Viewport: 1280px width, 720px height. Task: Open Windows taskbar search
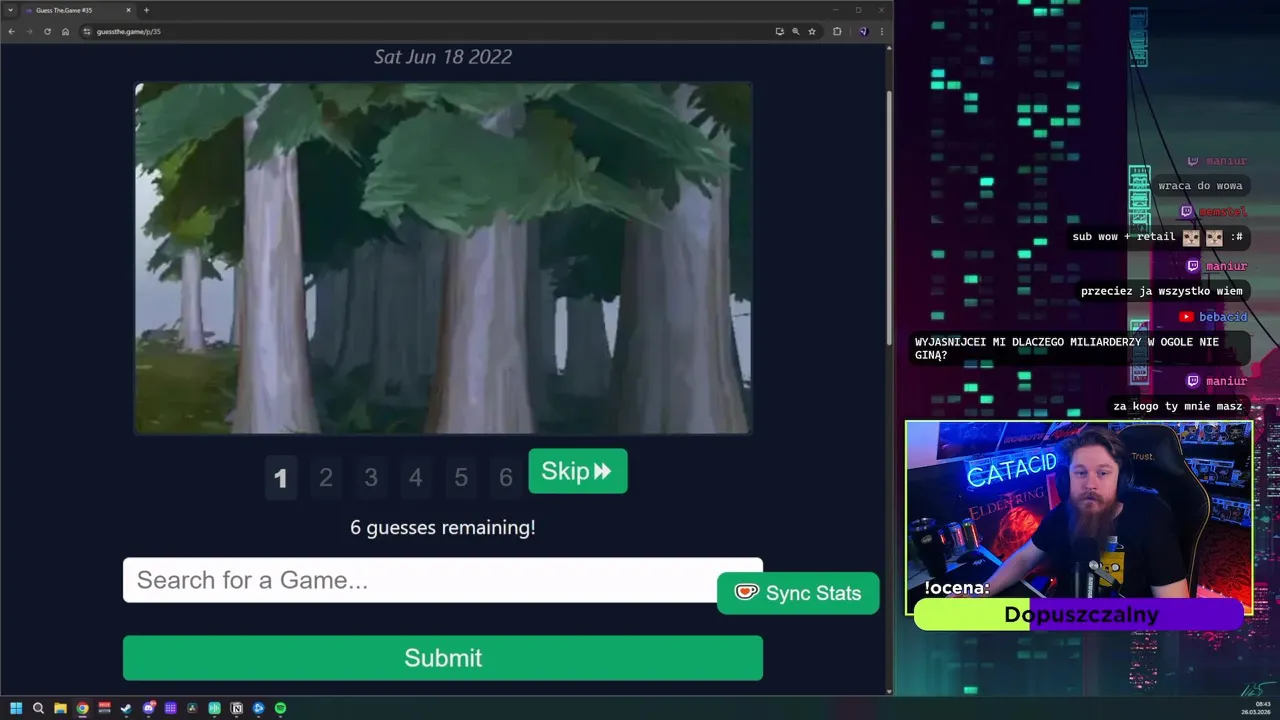(x=38, y=708)
